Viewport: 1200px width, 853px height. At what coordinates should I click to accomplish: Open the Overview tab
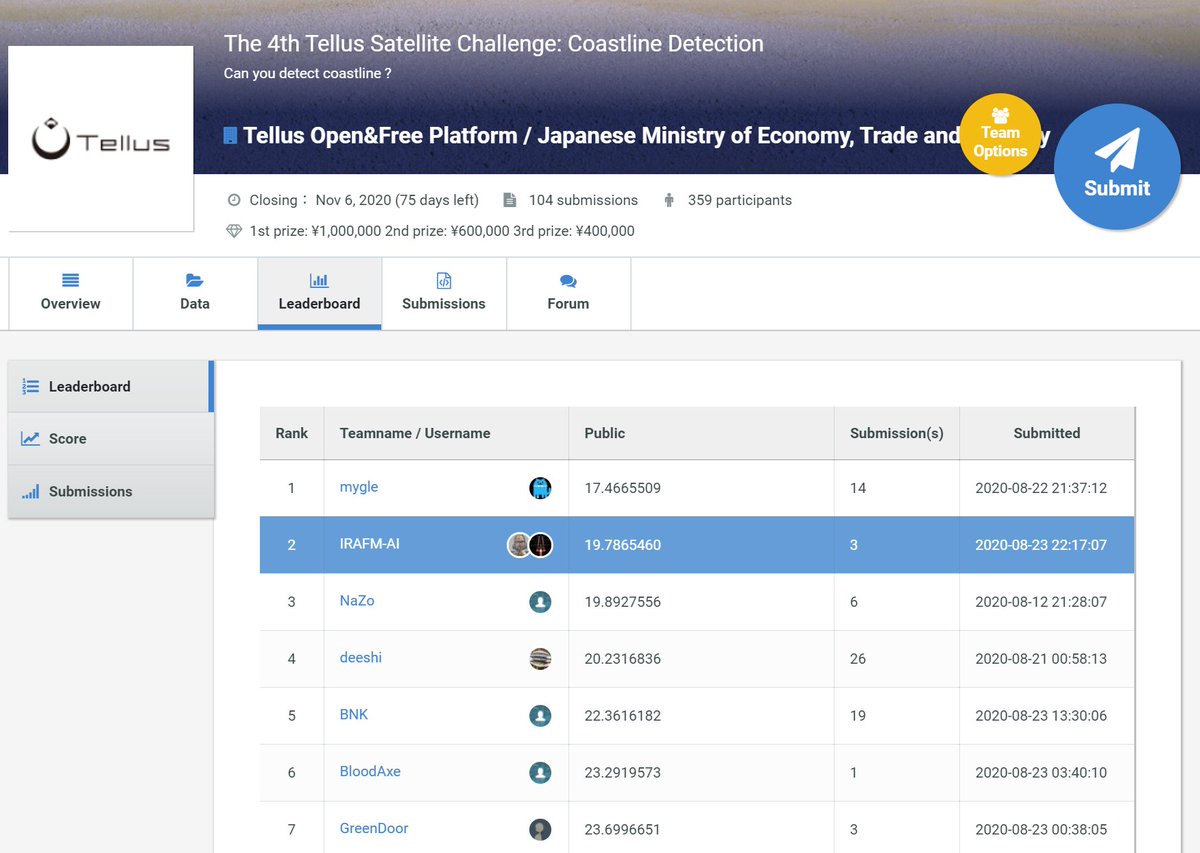coord(71,293)
